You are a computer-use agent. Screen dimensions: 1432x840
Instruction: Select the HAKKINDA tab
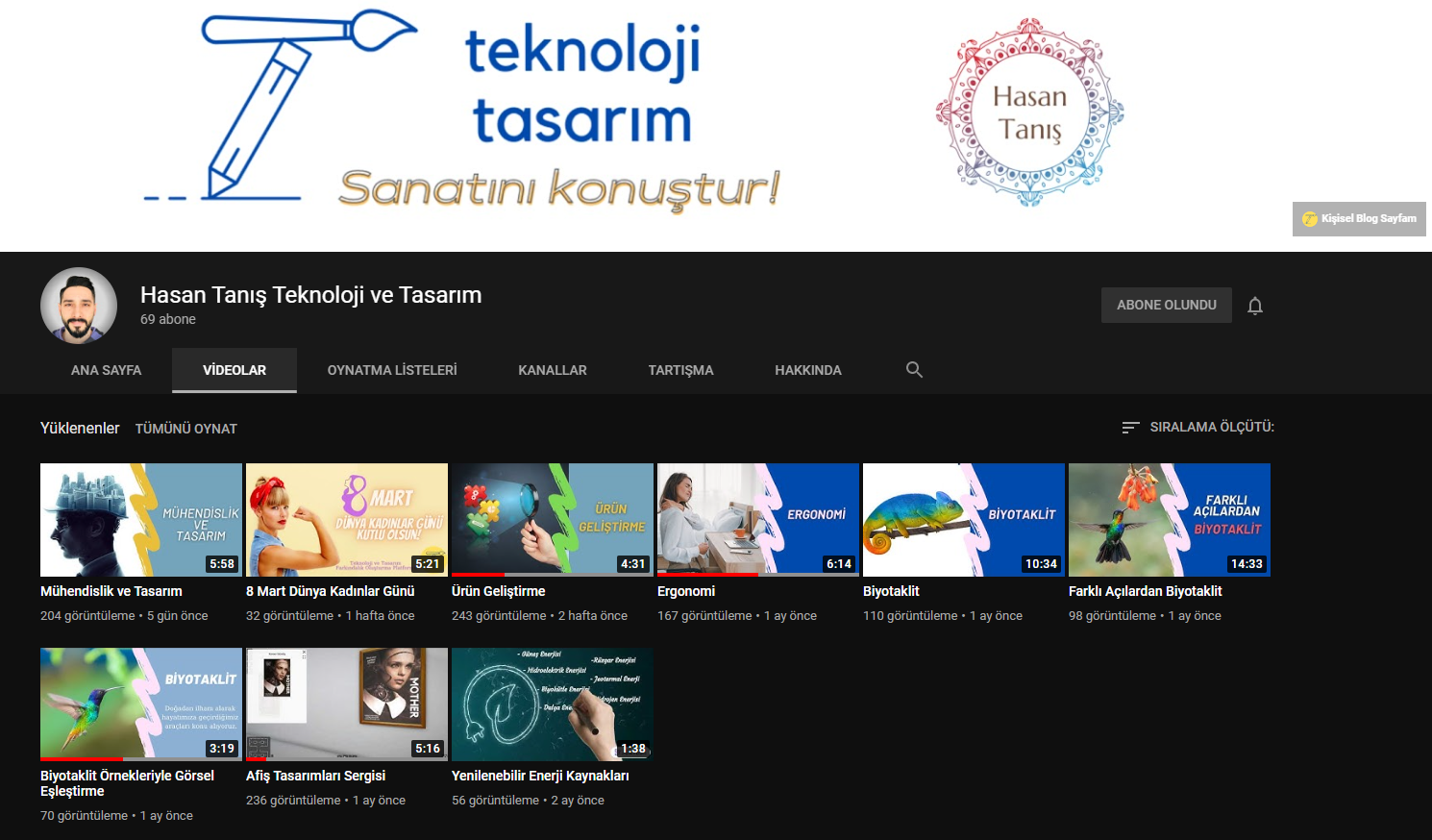[808, 370]
